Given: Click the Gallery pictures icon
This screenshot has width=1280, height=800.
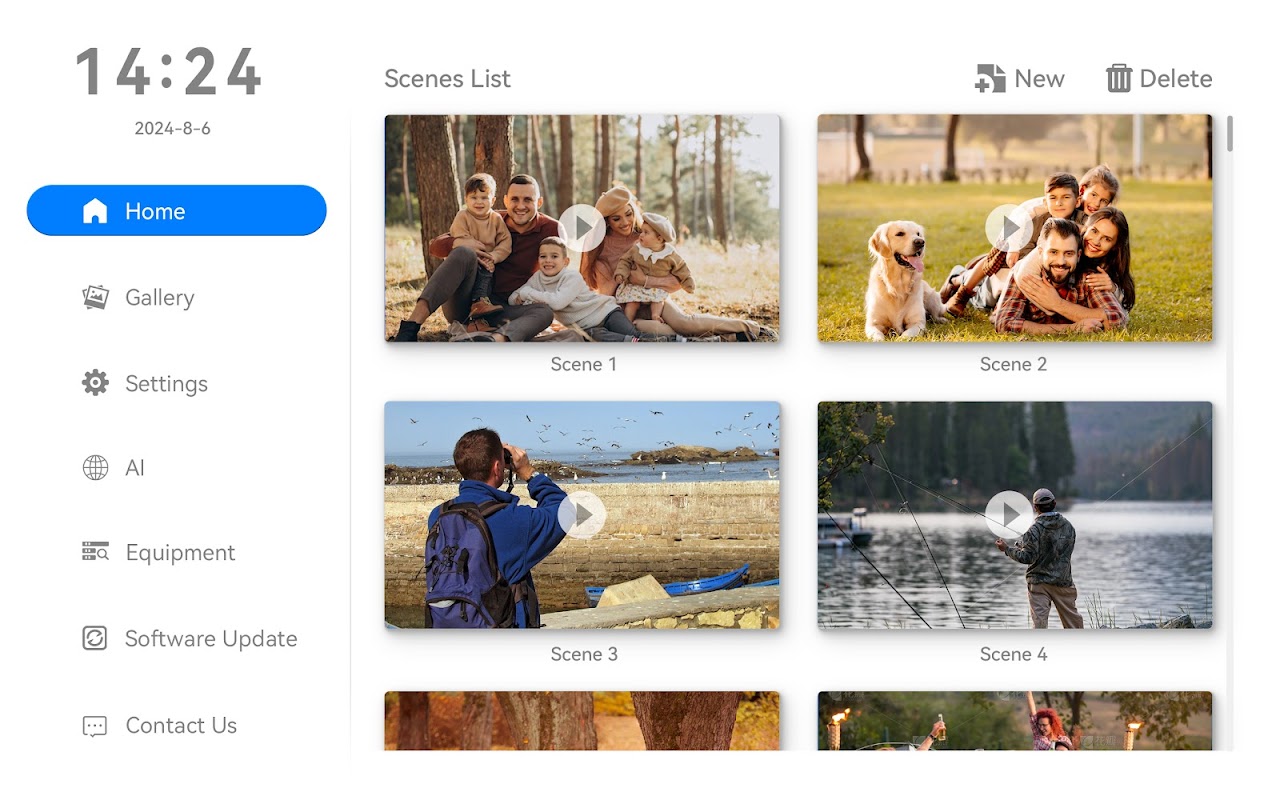Looking at the screenshot, I should tap(95, 297).
